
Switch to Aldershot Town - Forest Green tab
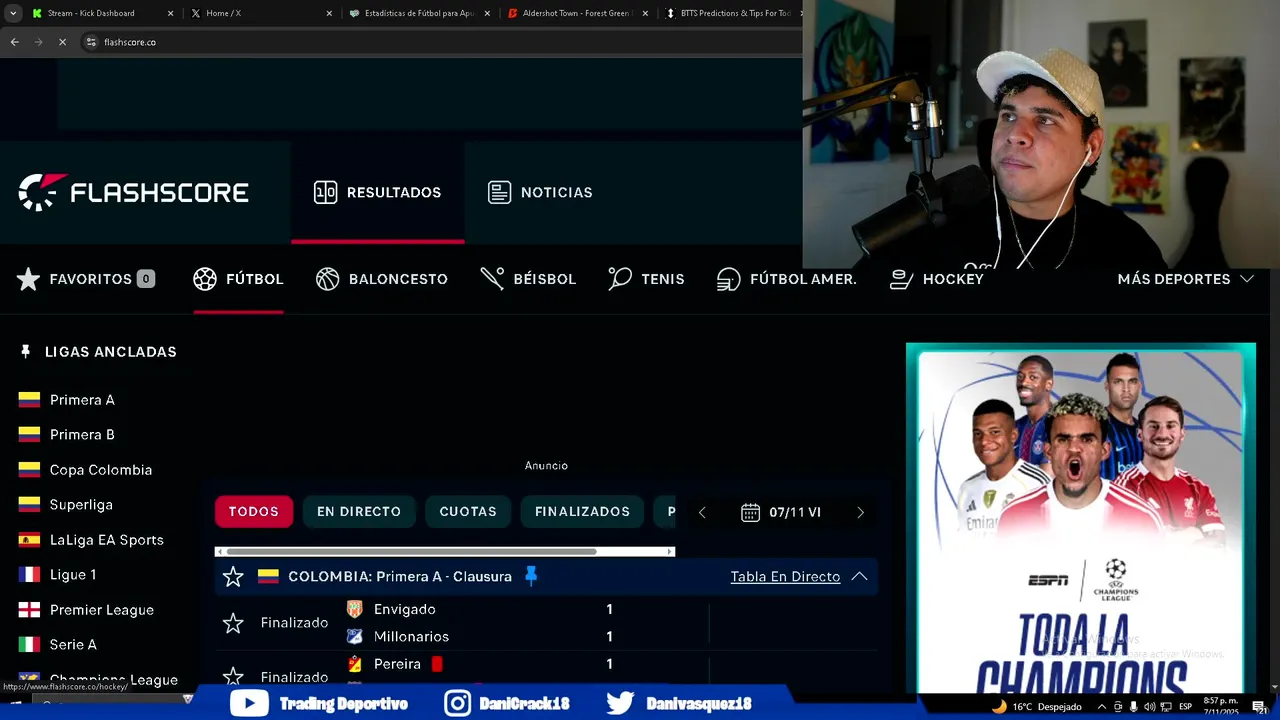pyautogui.click(x=578, y=13)
